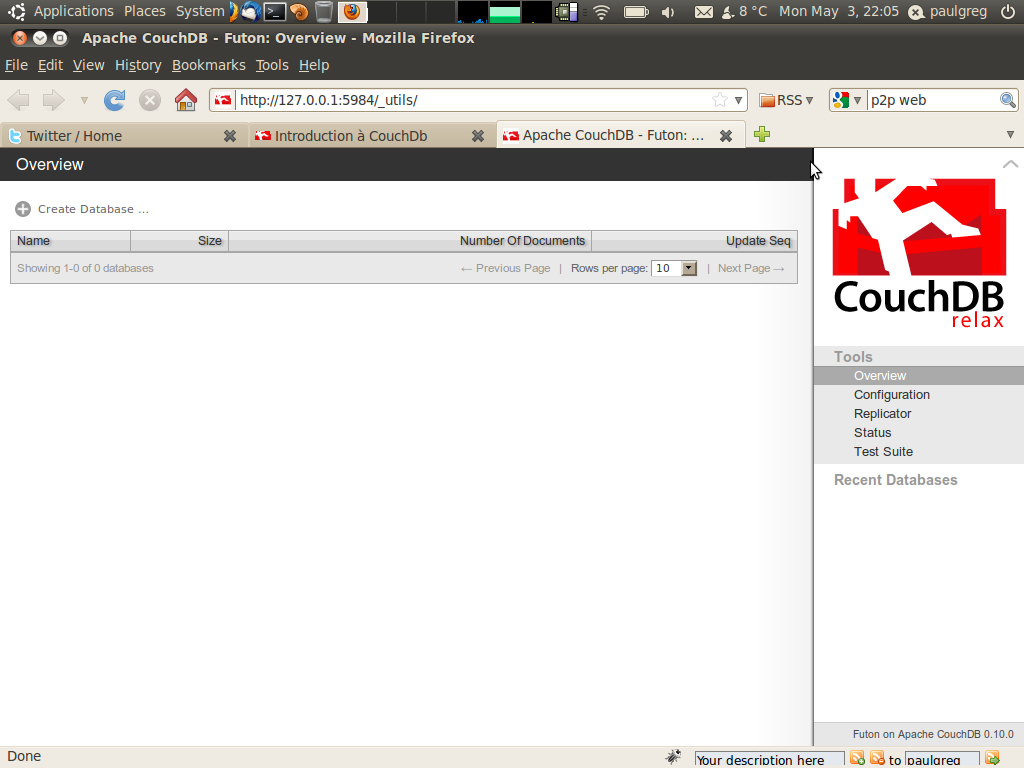The height and width of the screenshot is (768, 1024).
Task: Click the p2p web search field
Action: point(933,100)
